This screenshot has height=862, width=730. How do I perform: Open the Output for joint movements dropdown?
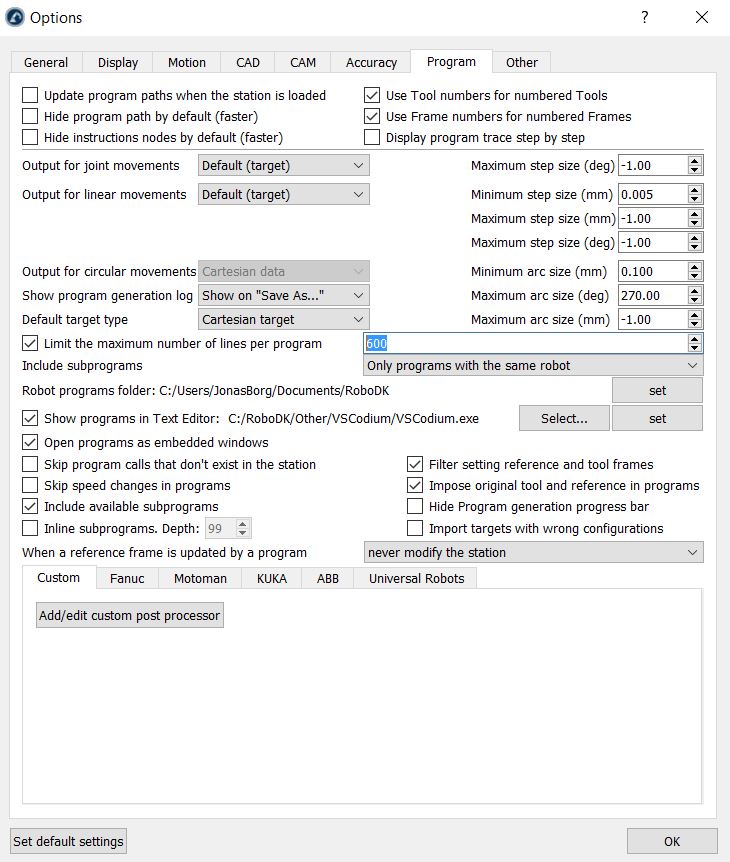coord(283,165)
